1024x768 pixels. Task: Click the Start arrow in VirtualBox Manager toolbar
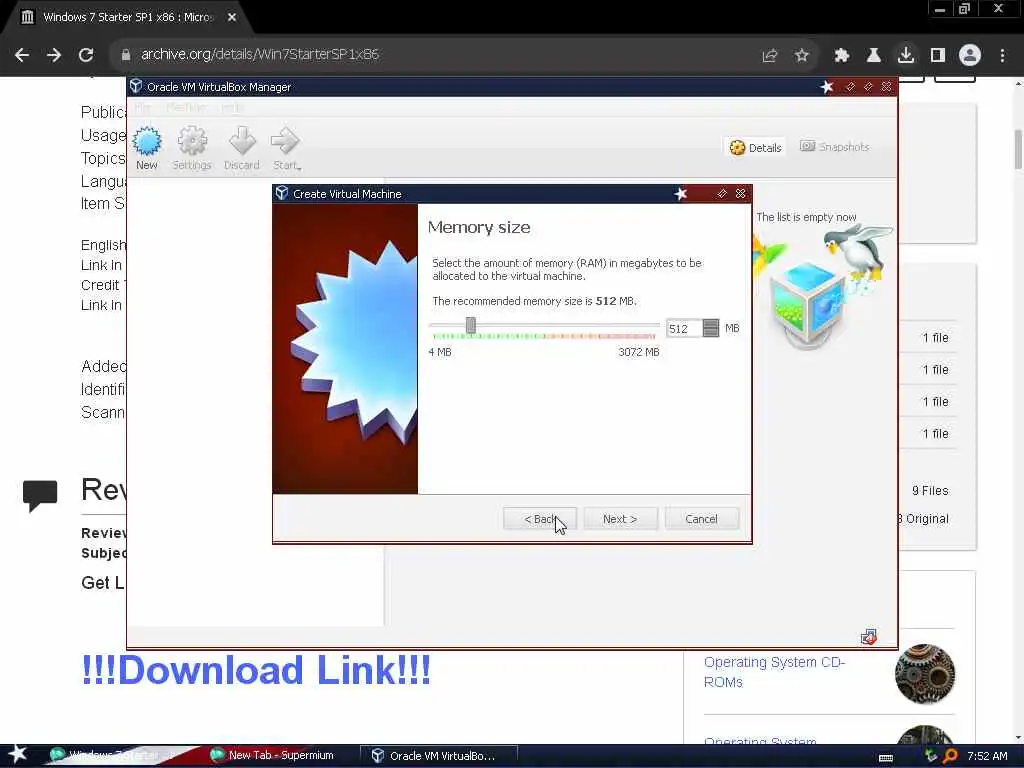[x=286, y=149]
